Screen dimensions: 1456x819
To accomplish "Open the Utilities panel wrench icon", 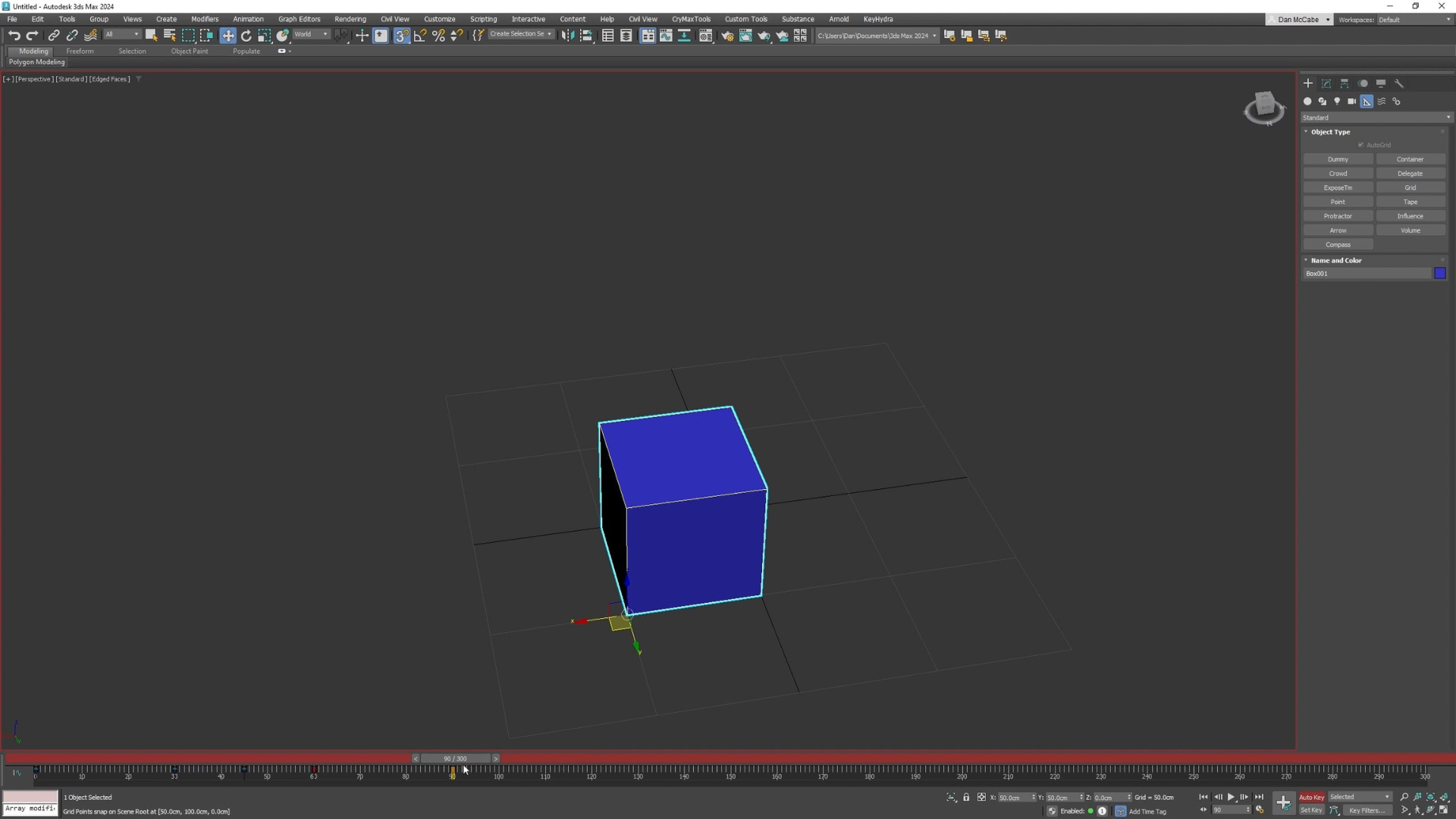I will point(1399,83).
